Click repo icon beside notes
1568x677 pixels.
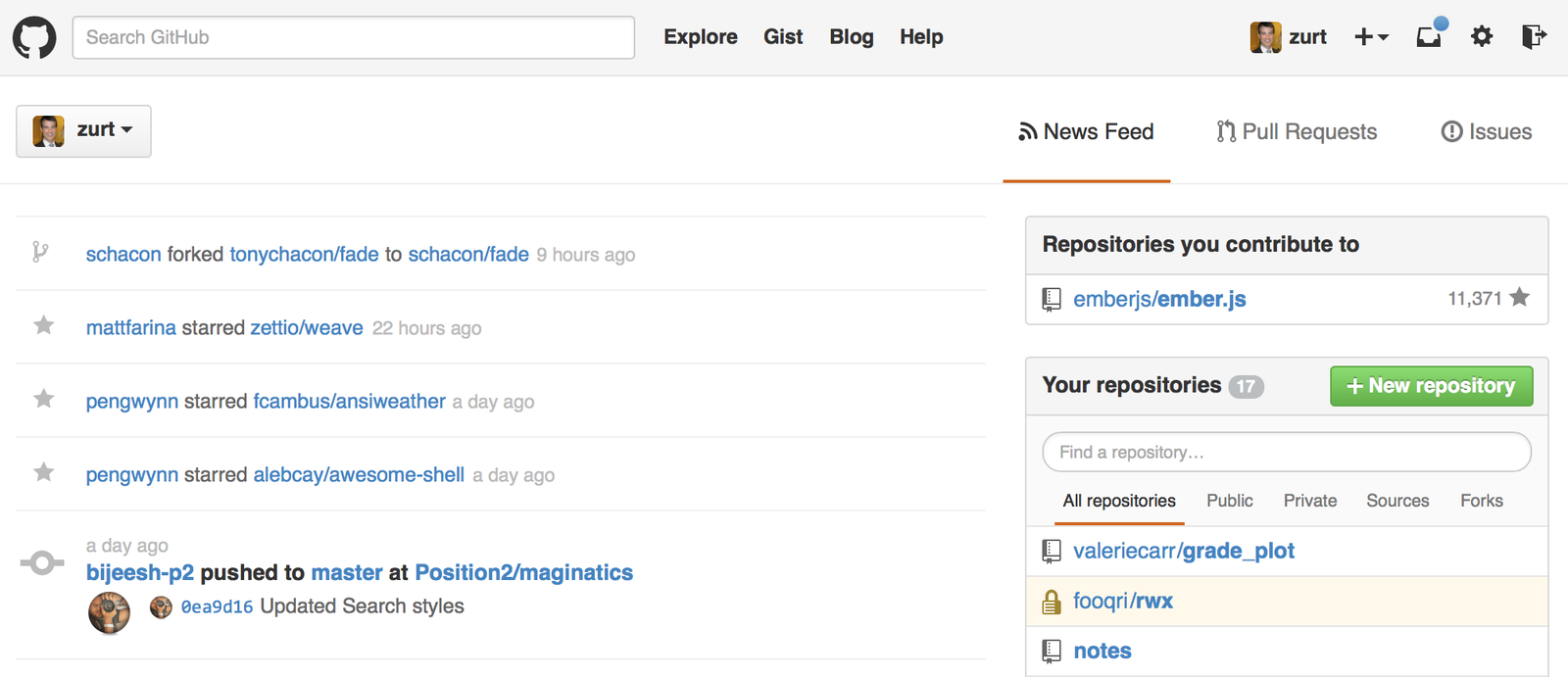[1052, 652]
